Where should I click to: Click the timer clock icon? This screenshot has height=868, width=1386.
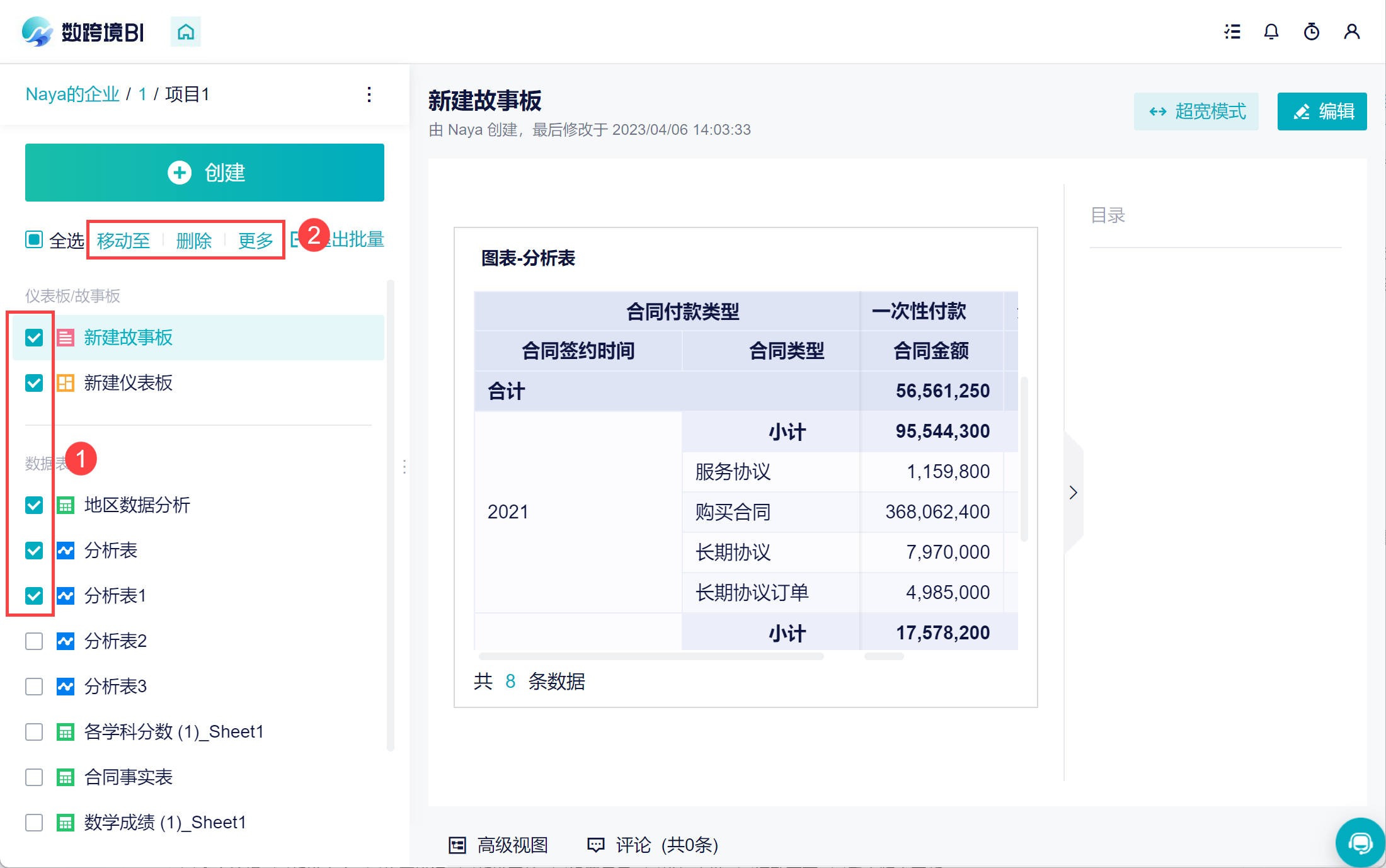pyautogui.click(x=1312, y=31)
